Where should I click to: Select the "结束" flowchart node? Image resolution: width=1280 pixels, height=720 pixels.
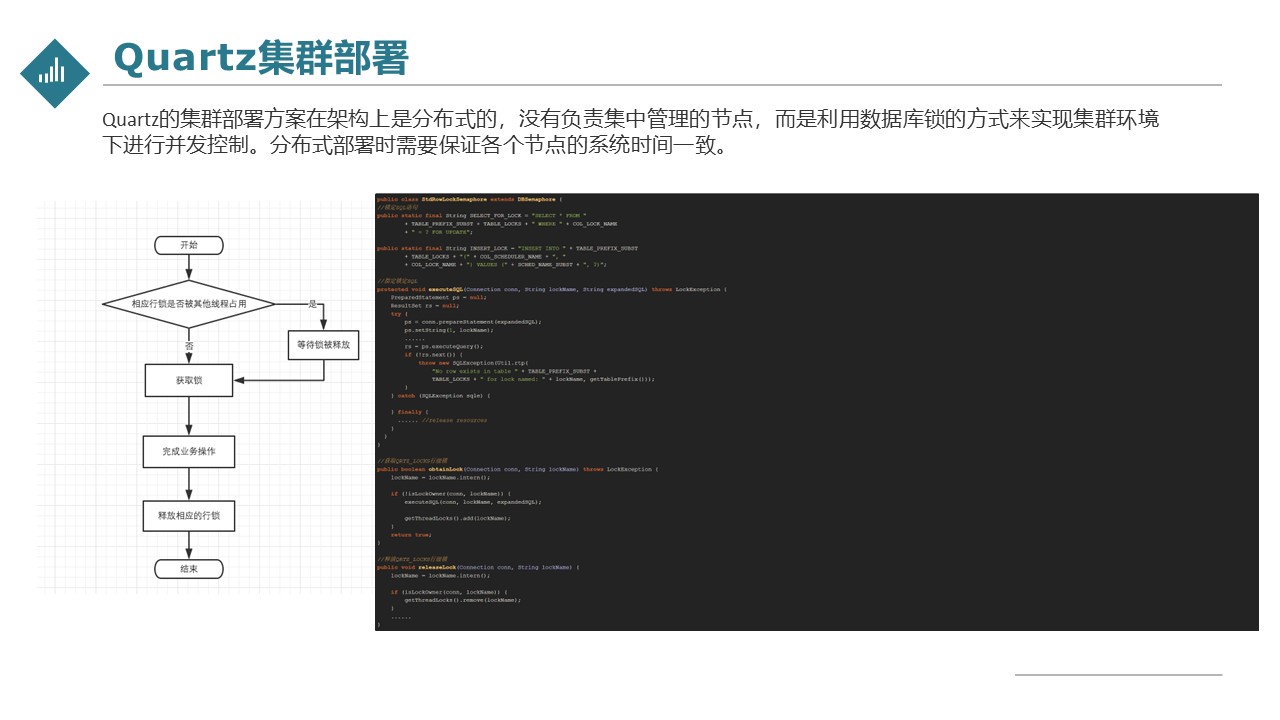[189, 568]
